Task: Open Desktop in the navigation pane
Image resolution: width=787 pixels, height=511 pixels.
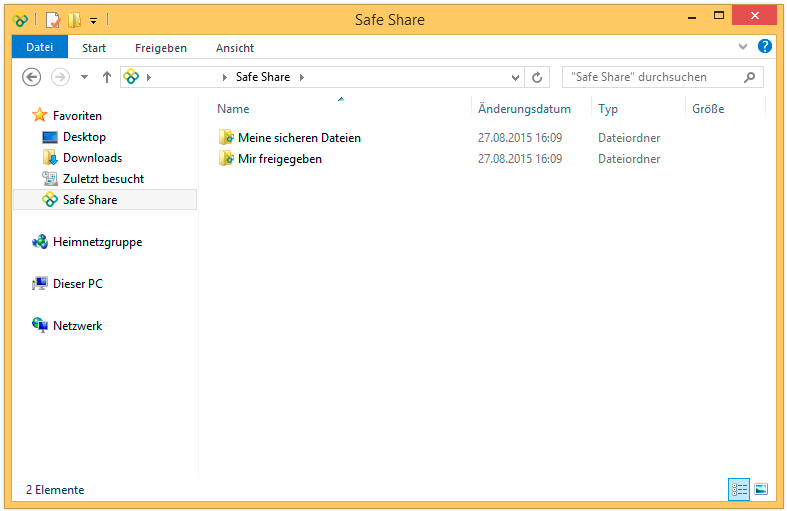Action: pos(84,137)
